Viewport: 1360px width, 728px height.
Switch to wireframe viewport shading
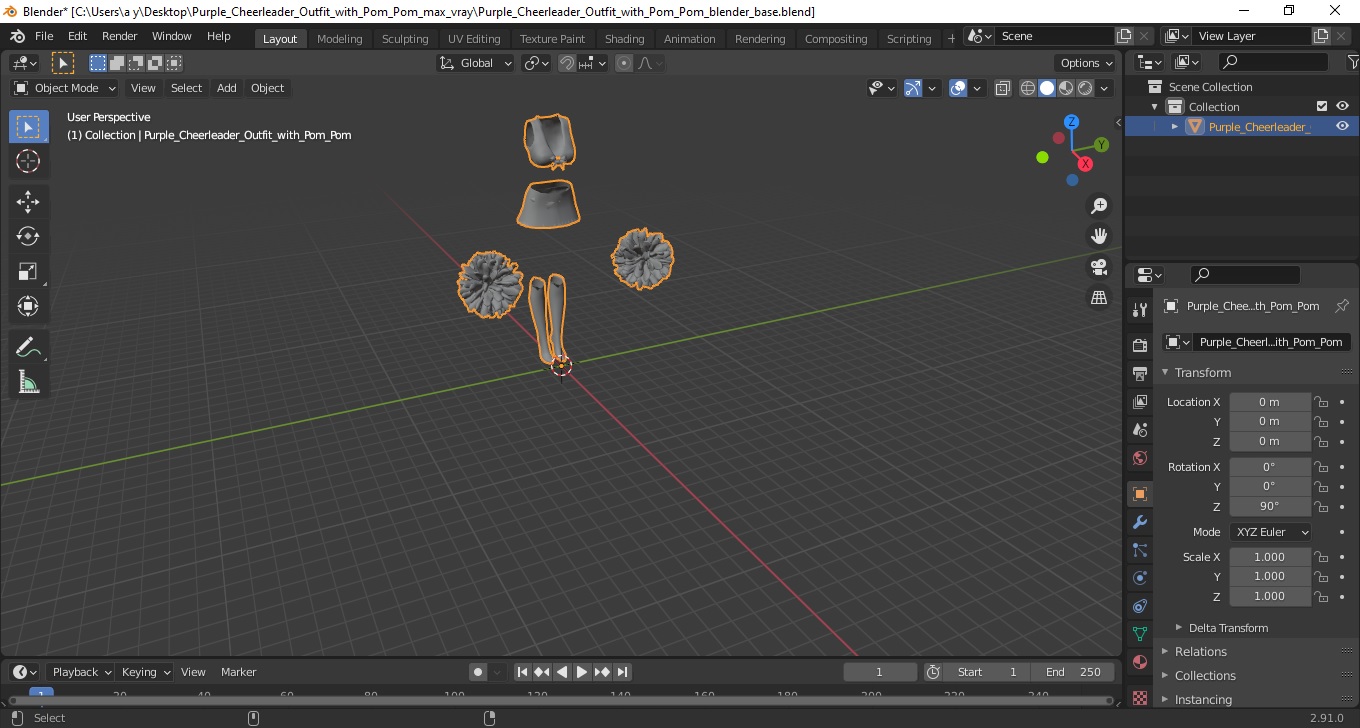1028,88
